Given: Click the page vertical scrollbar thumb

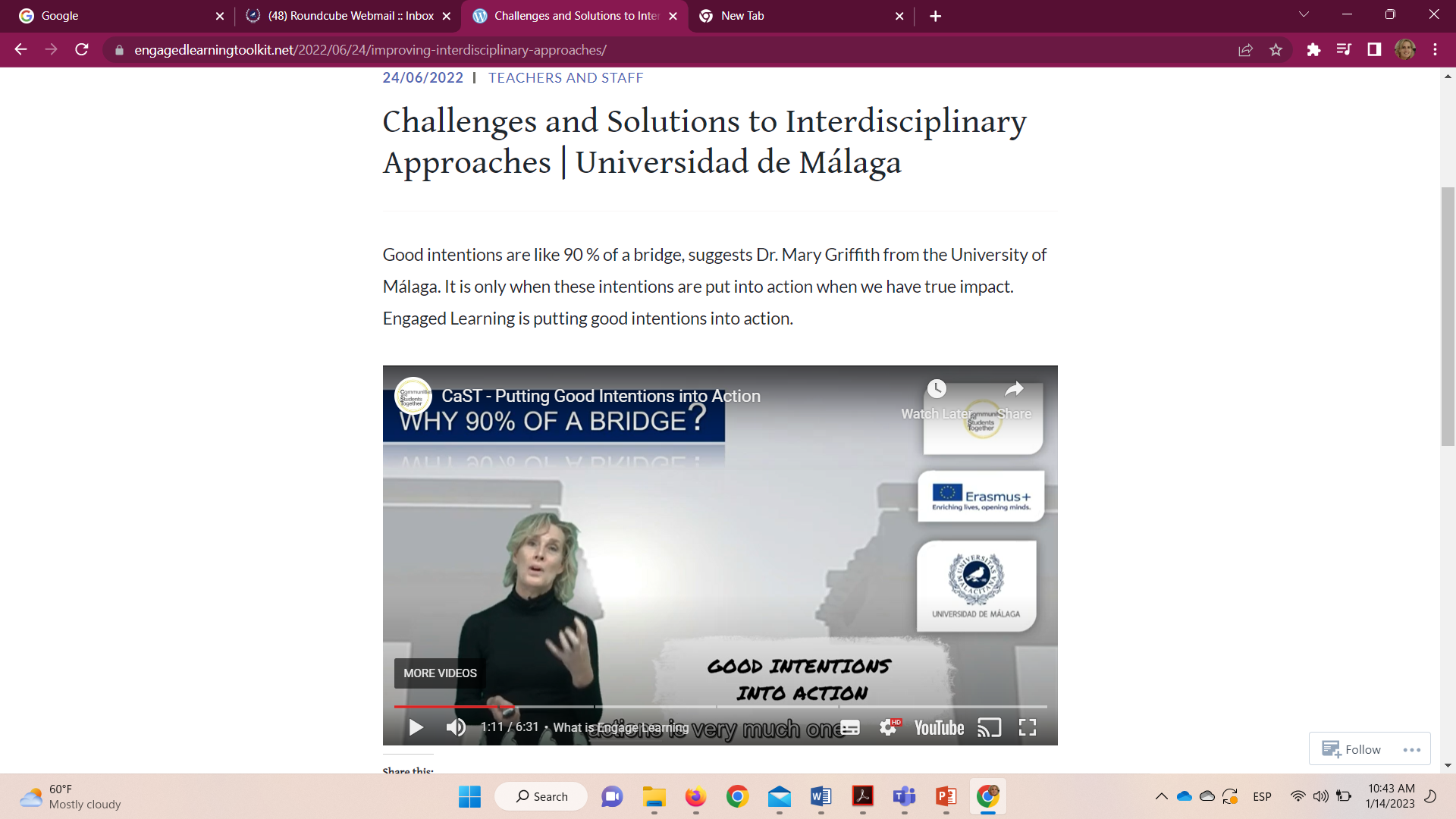Looking at the screenshot, I should tap(1448, 316).
